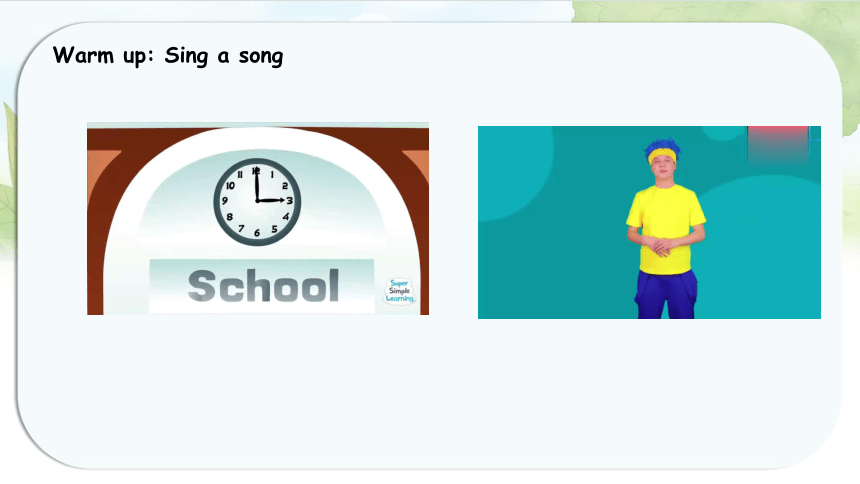860x484 pixels.
Task: Click the clock face above School
Action: coord(257,201)
